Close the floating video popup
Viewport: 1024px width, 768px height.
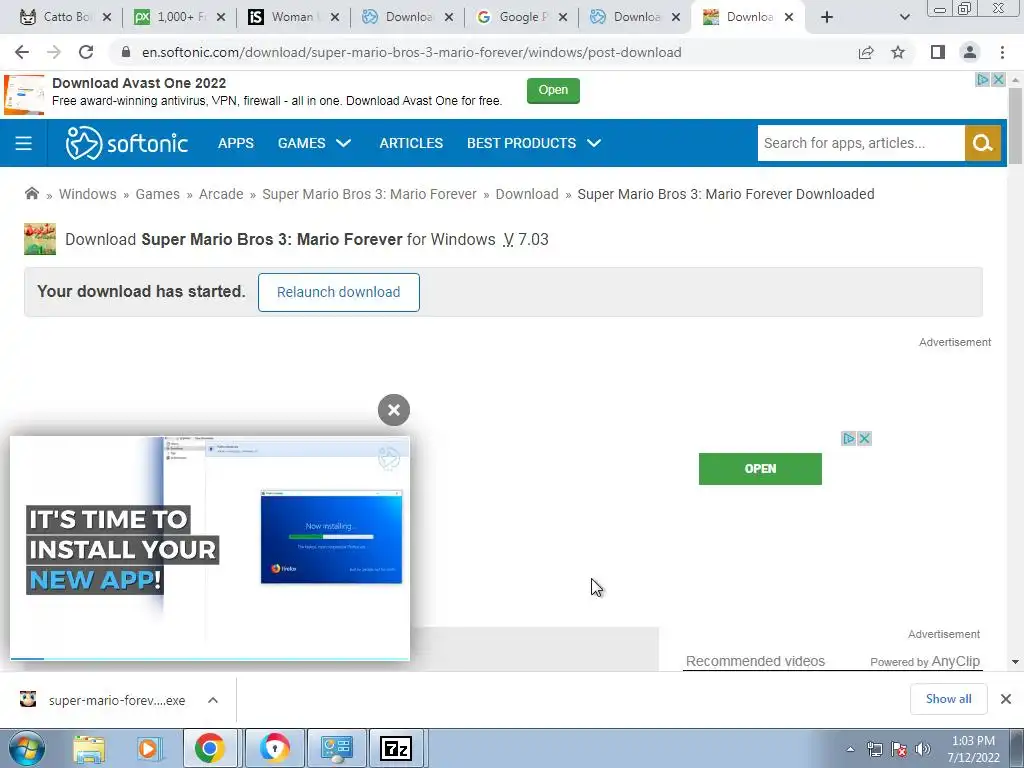tap(394, 410)
